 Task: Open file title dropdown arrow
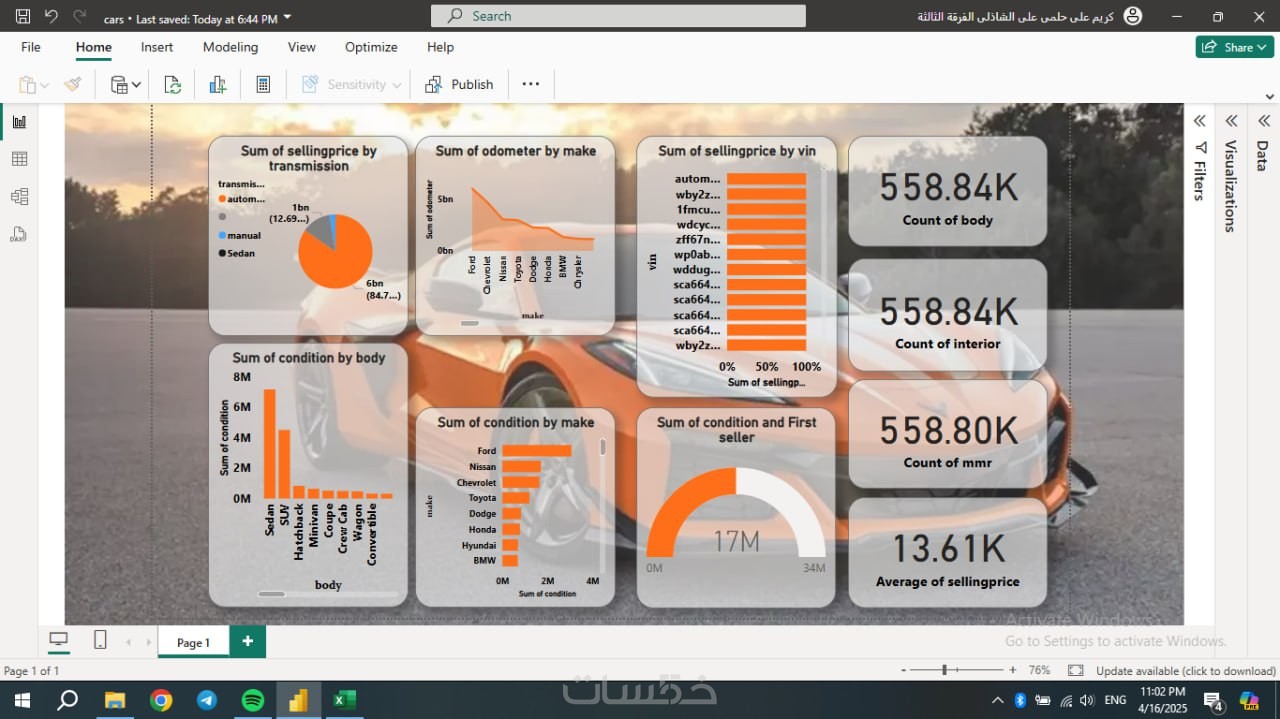click(x=288, y=17)
